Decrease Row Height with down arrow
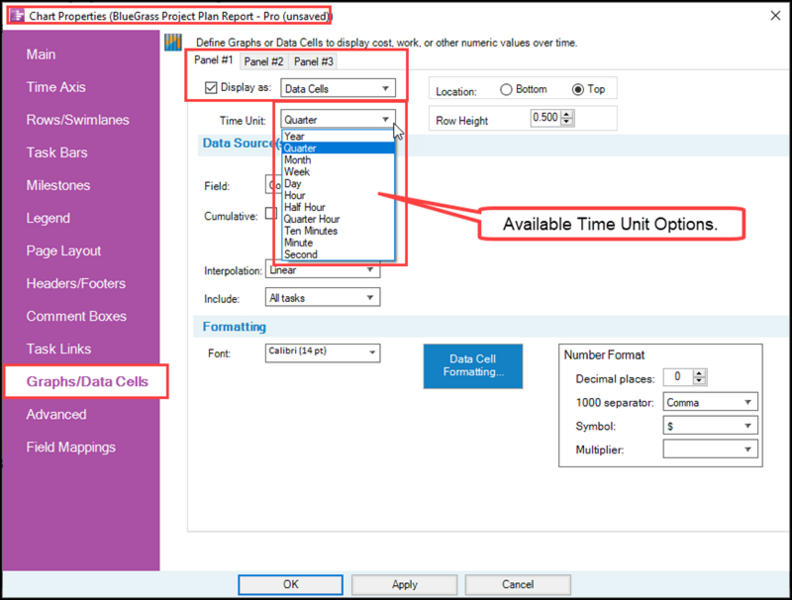The height and width of the screenshot is (600, 792). click(x=567, y=122)
